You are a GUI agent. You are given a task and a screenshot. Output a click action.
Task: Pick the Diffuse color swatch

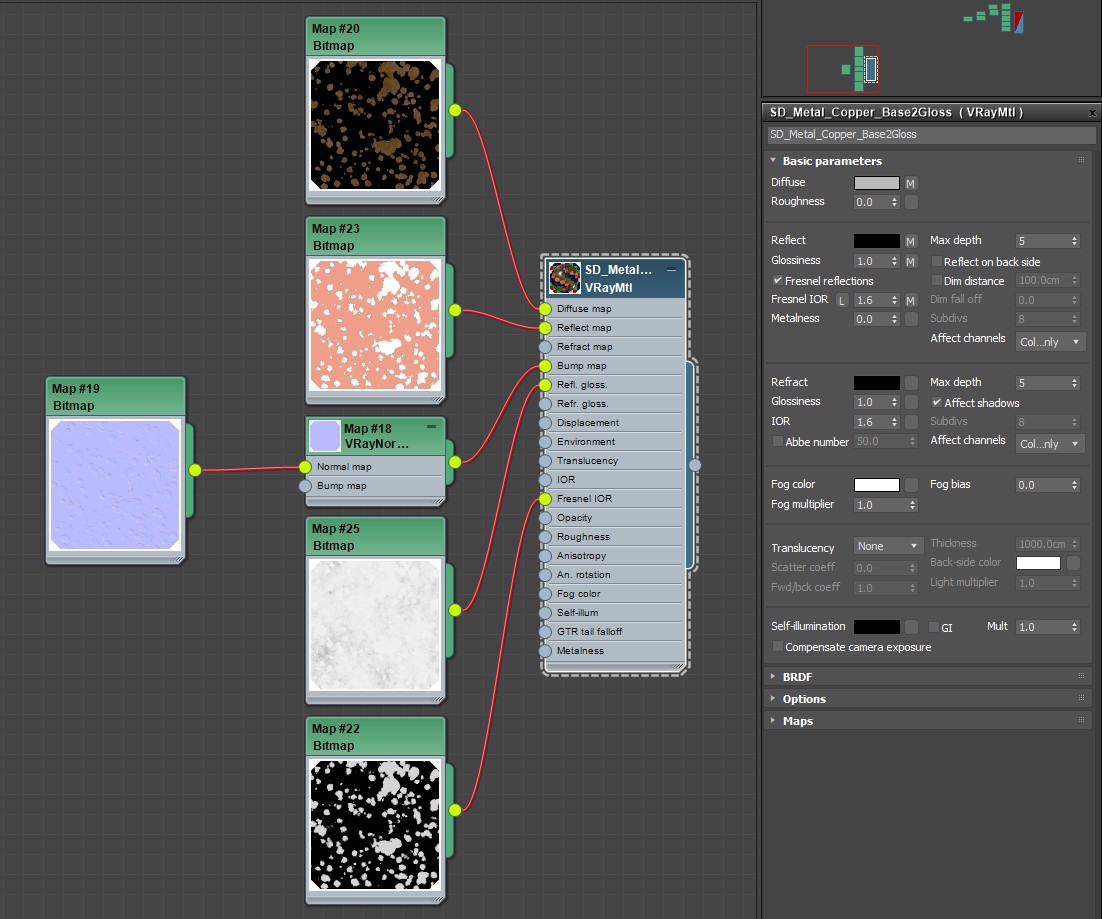tap(876, 183)
